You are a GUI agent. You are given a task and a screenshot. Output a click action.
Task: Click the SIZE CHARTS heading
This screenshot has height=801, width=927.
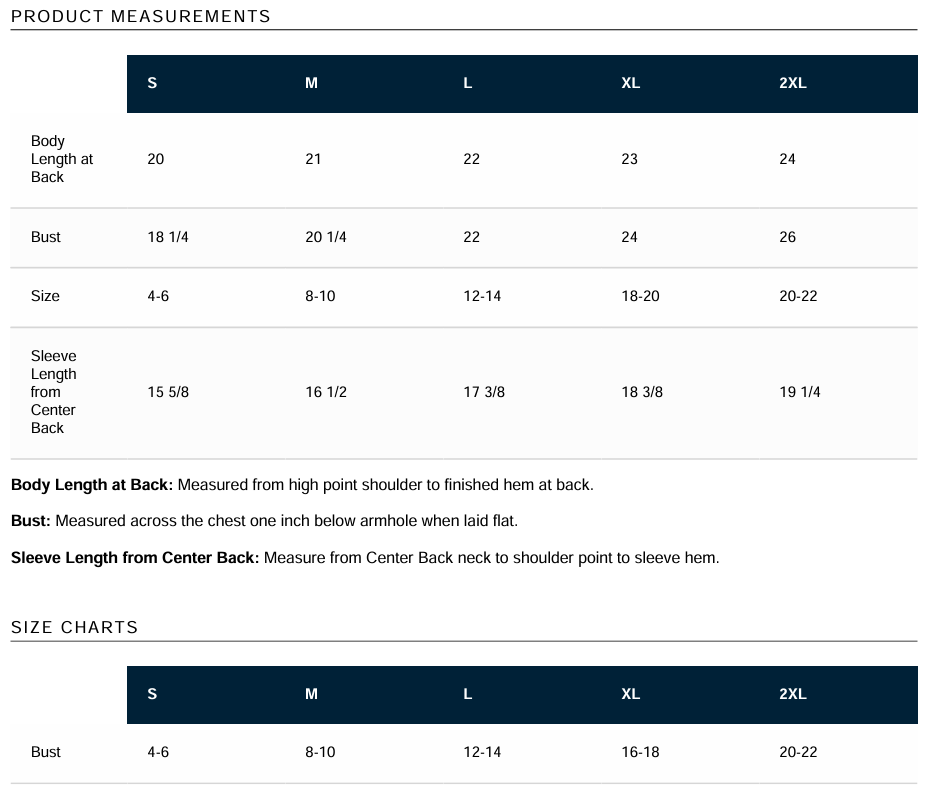pos(74,627)
